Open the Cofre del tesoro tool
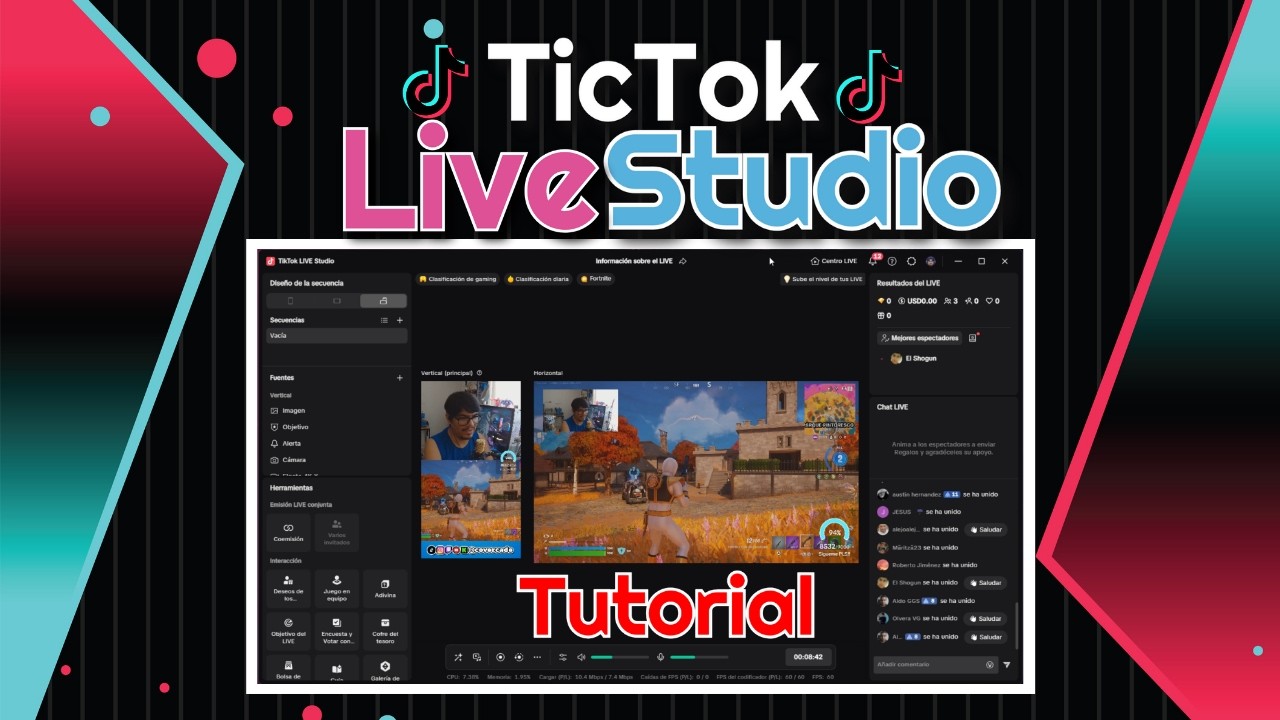Image resolution: width=1280 pixels, height=720 pixels. click(x=385, y=631)
